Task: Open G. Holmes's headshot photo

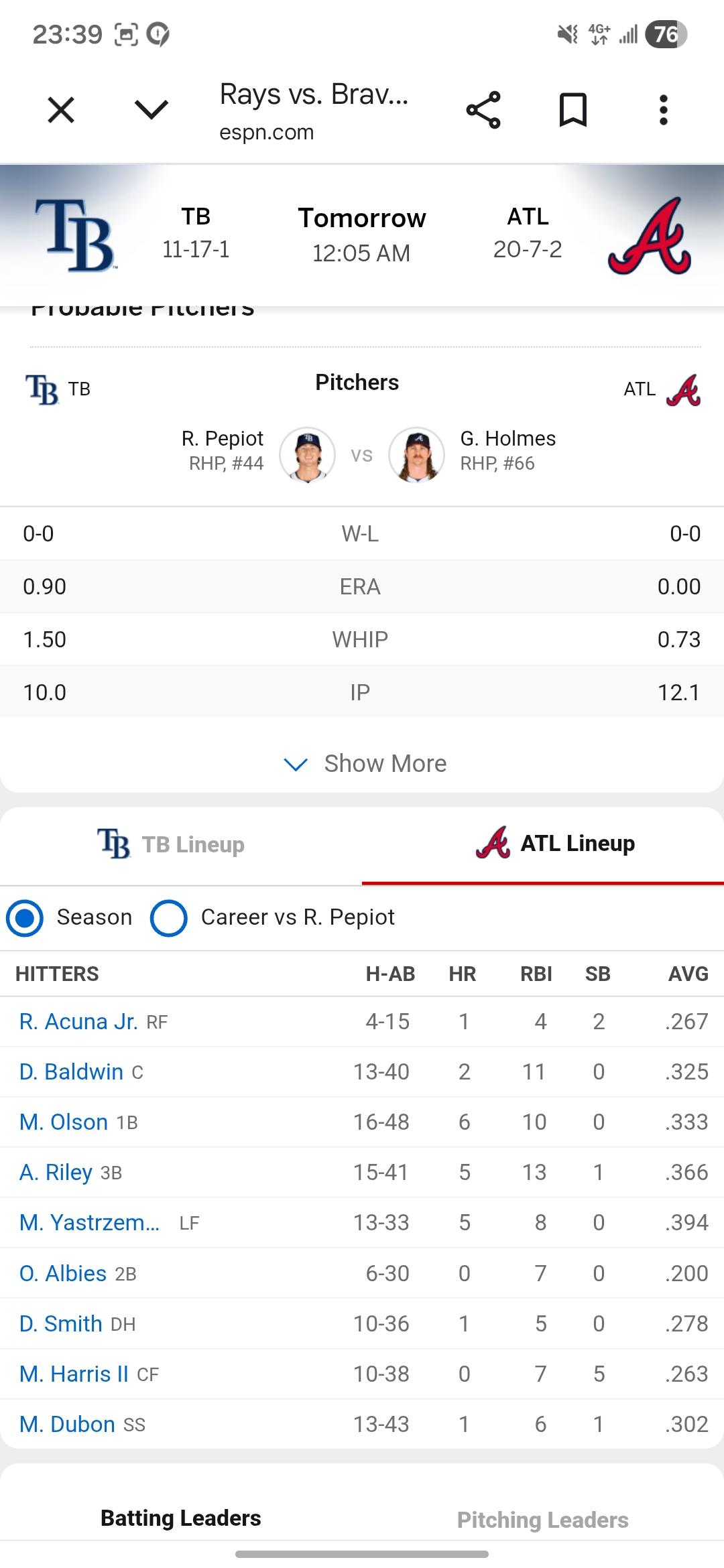Action: point(416,455)
